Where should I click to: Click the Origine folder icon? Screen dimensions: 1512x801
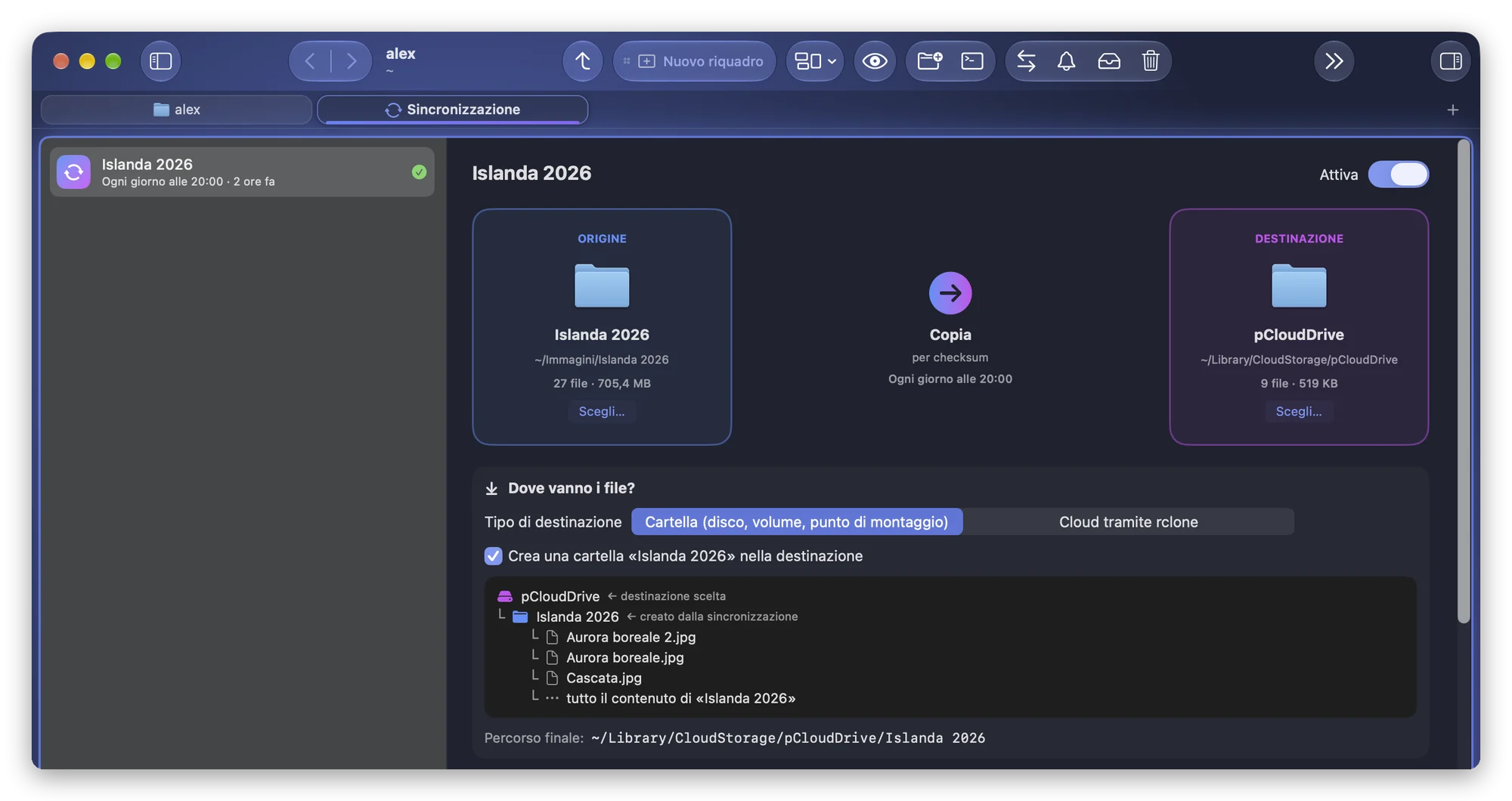(602, 286)
